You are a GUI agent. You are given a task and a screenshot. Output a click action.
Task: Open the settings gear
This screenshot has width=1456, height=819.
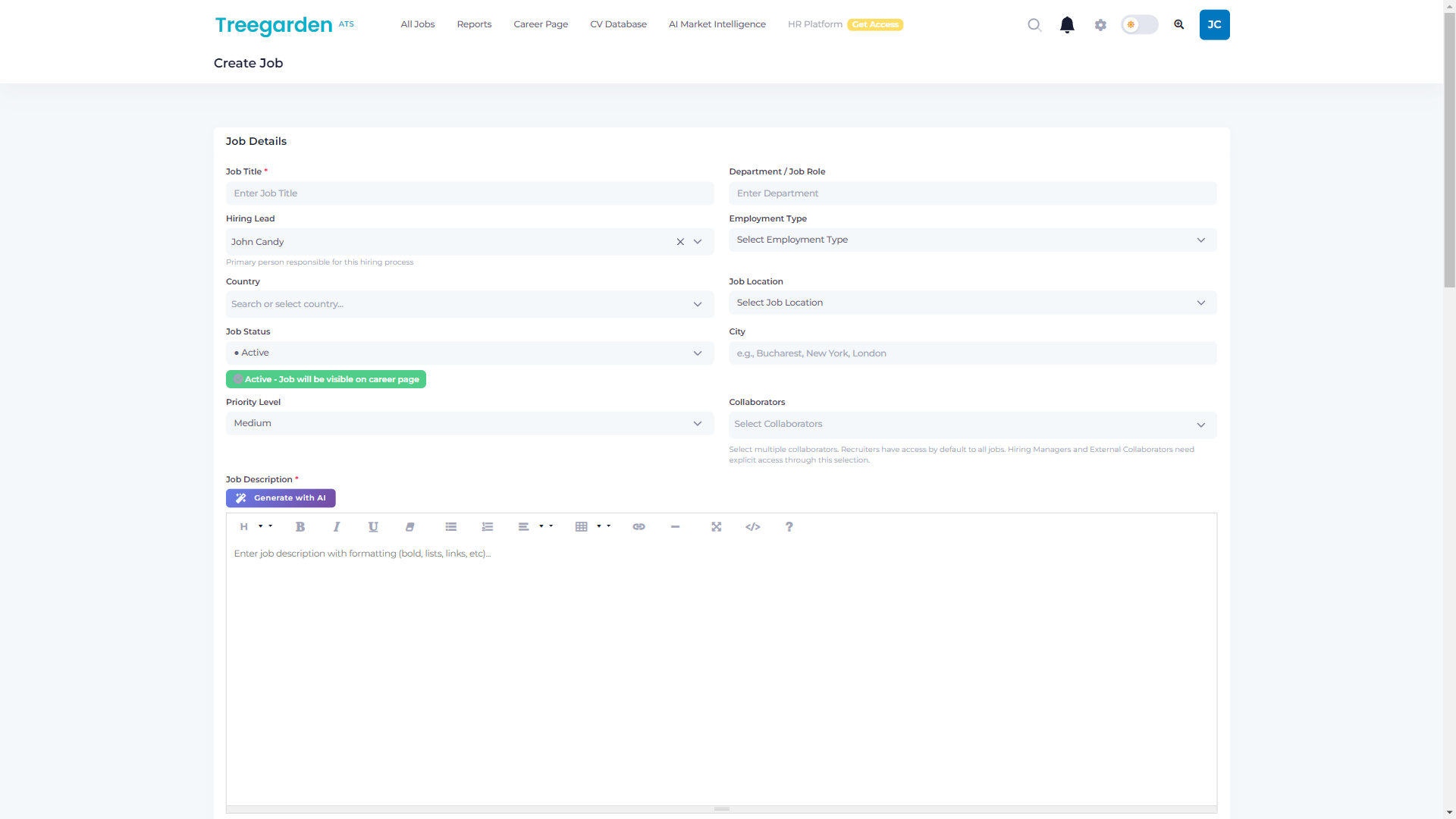(x=1100, y=25)
